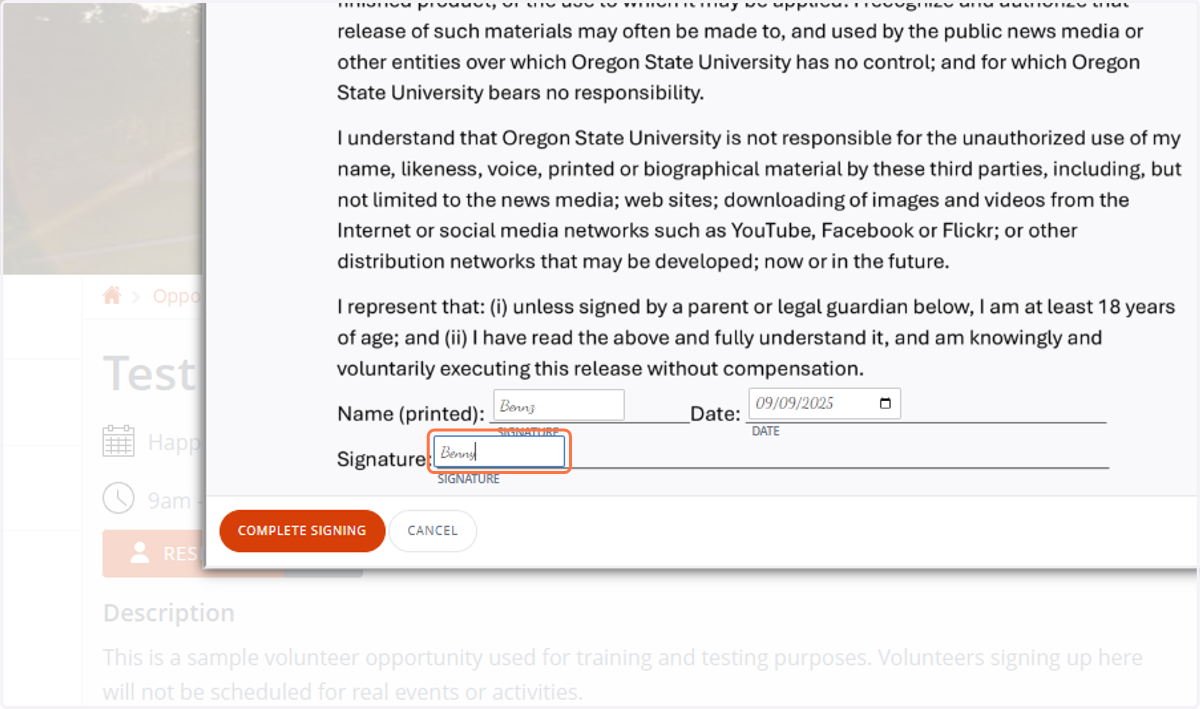Click the calendar icon in background page
Image resolution: width=1200 pixels, height=709 pixels.
(x=119, y=441)
